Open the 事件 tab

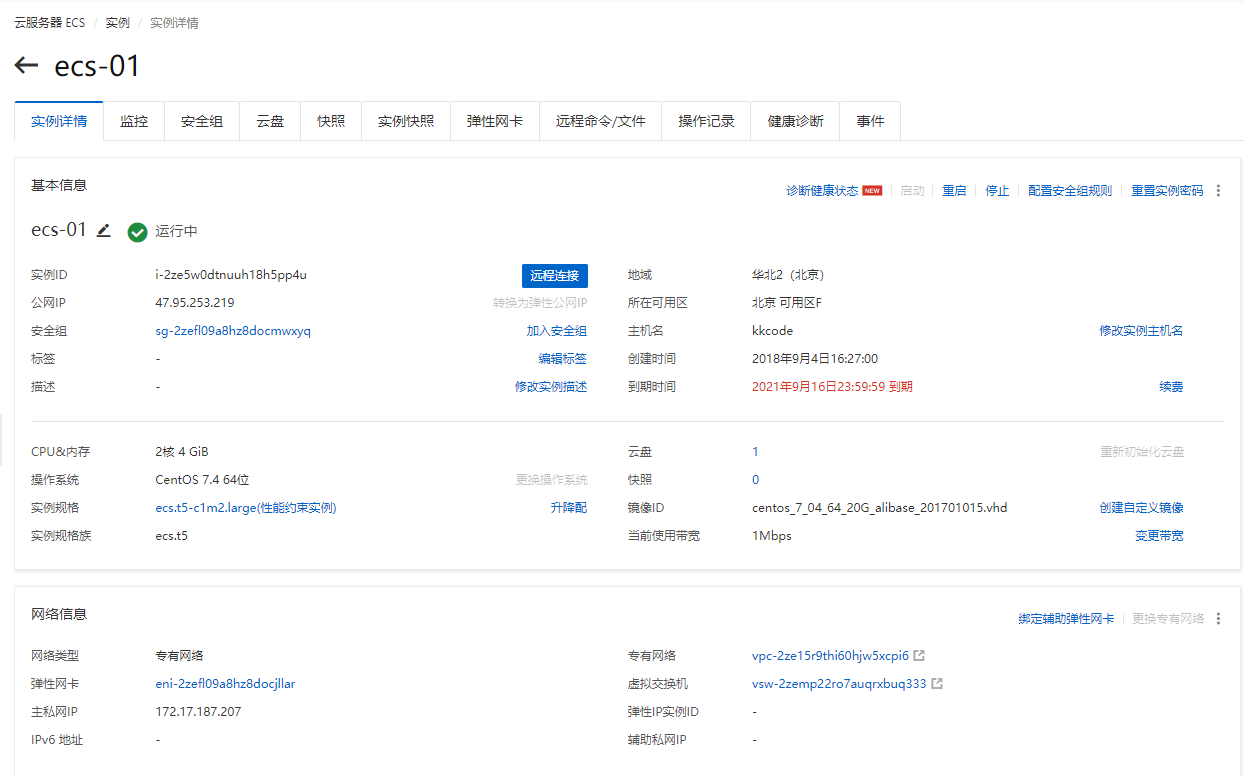[870, 121]
